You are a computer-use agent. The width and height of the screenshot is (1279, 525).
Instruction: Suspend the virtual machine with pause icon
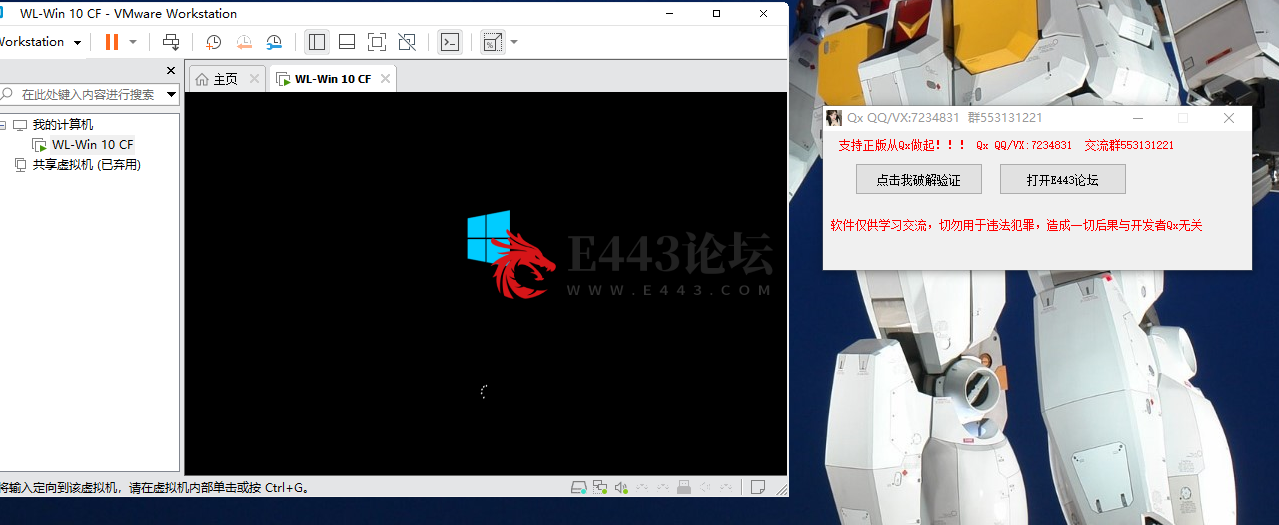(x=111, y=42)
